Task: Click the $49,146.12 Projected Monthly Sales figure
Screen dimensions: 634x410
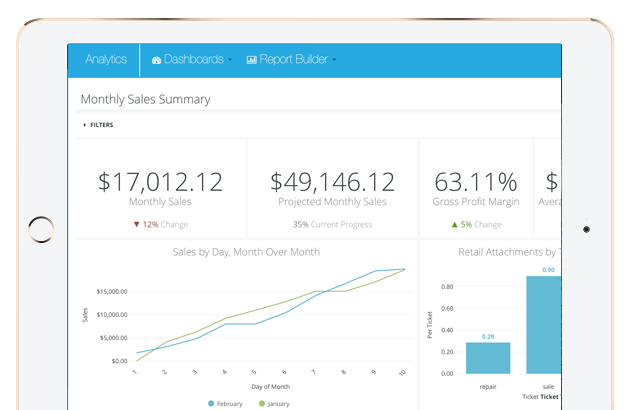Action: click(x=333, y=182)
